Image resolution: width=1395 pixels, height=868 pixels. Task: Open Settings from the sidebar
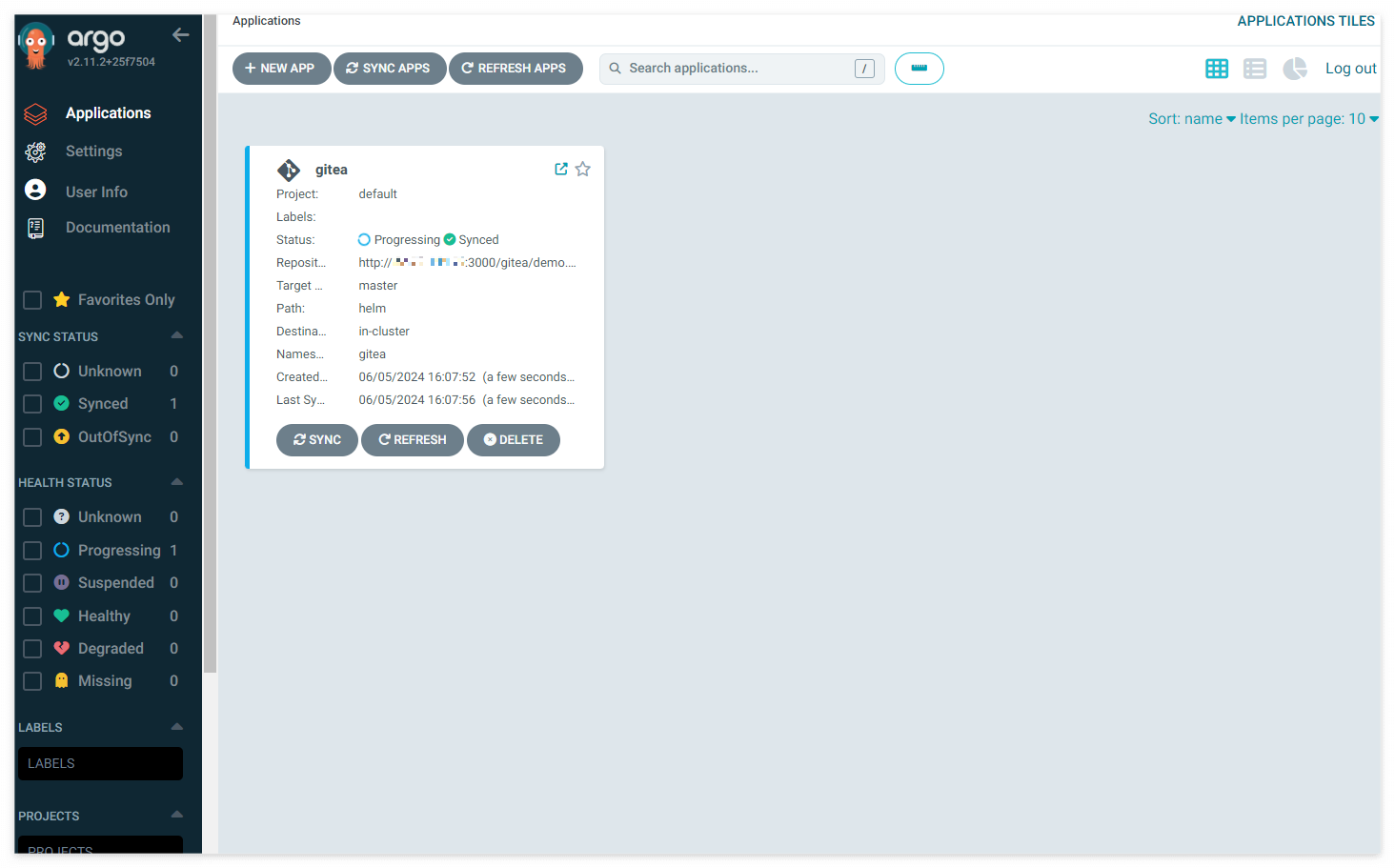point(93,151)
